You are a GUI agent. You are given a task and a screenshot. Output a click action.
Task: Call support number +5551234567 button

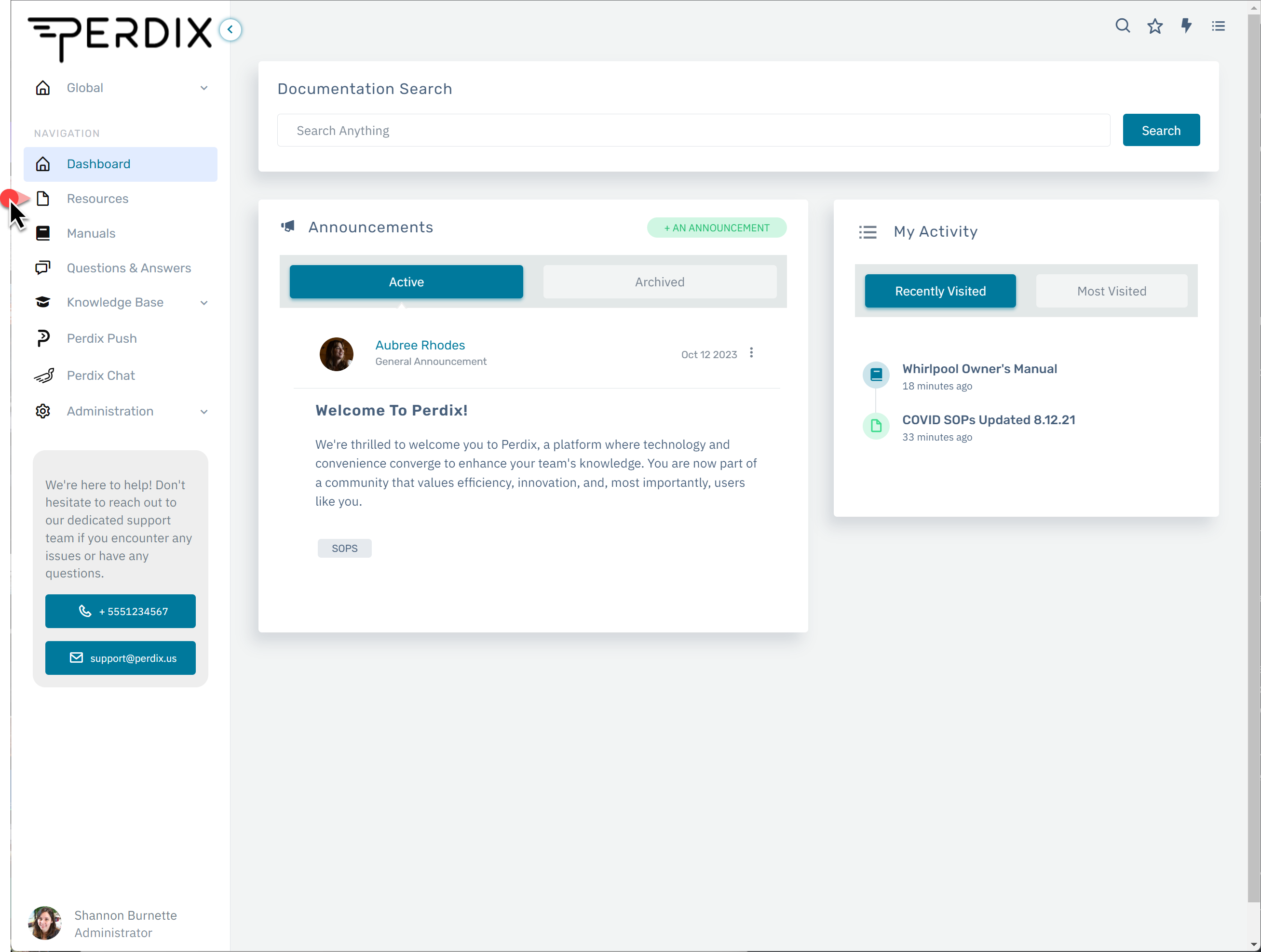[120, 611]
